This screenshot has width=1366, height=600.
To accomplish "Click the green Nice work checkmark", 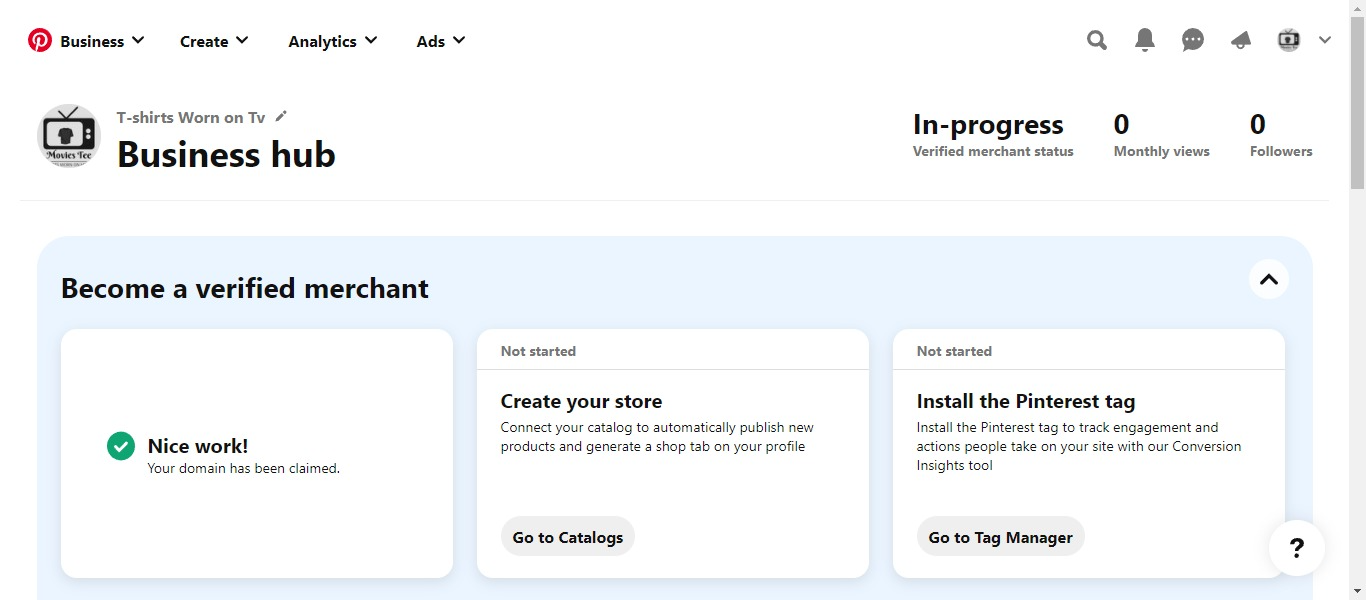I will [x=121, y=446].
